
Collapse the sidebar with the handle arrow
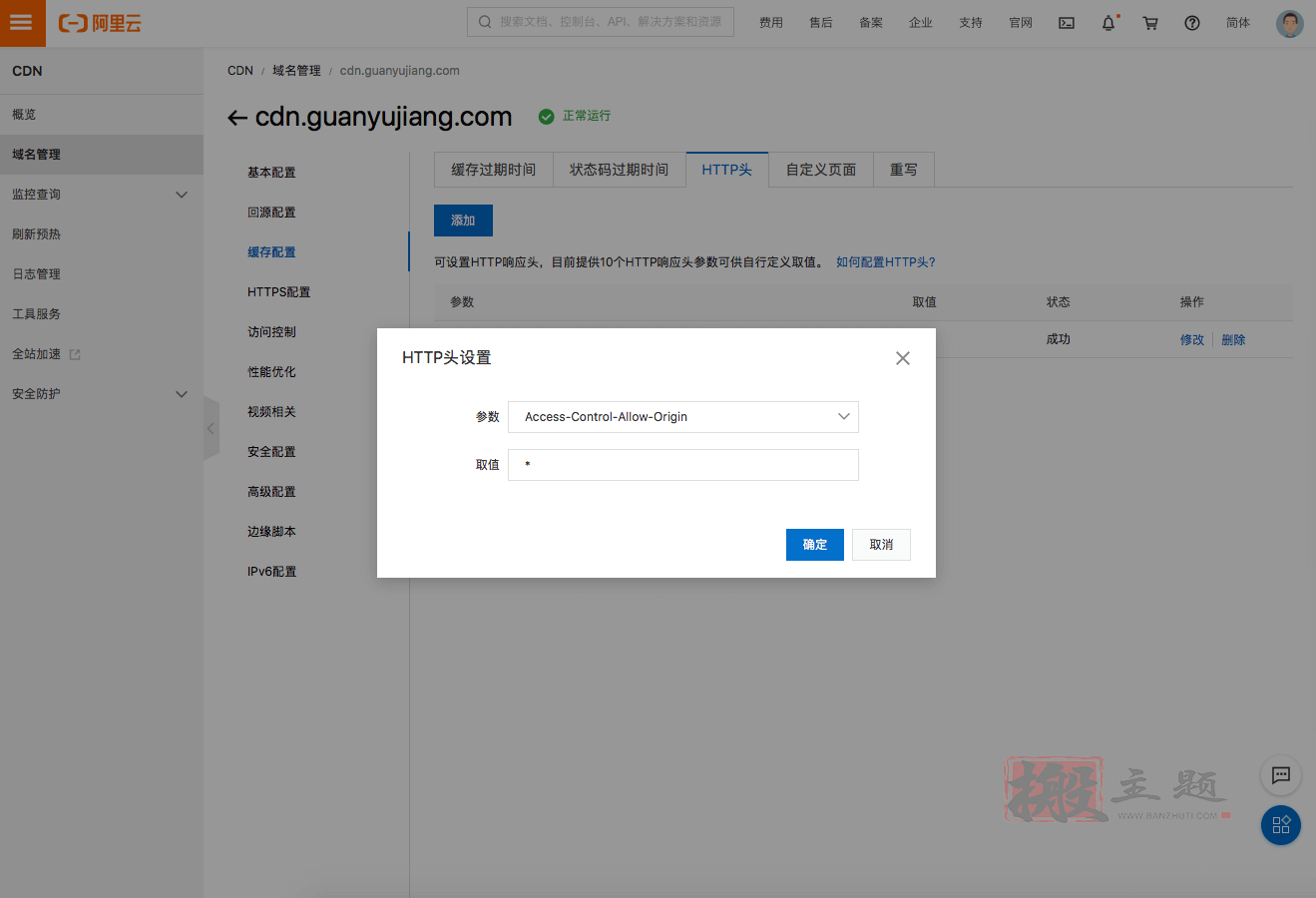click(x=211, y=428)
